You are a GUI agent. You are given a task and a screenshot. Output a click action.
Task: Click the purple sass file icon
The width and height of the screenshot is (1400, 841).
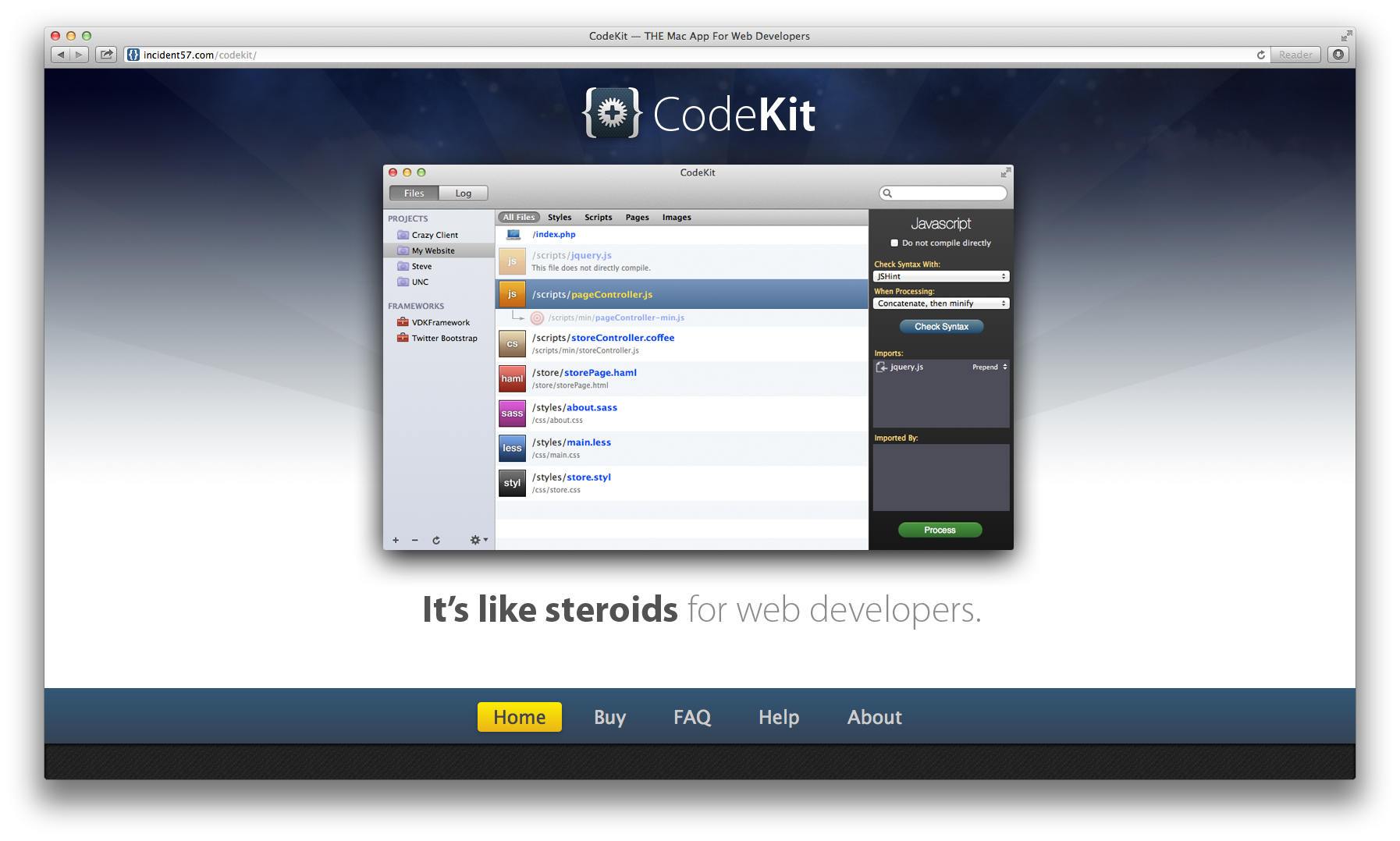click(x=512, y=413)
